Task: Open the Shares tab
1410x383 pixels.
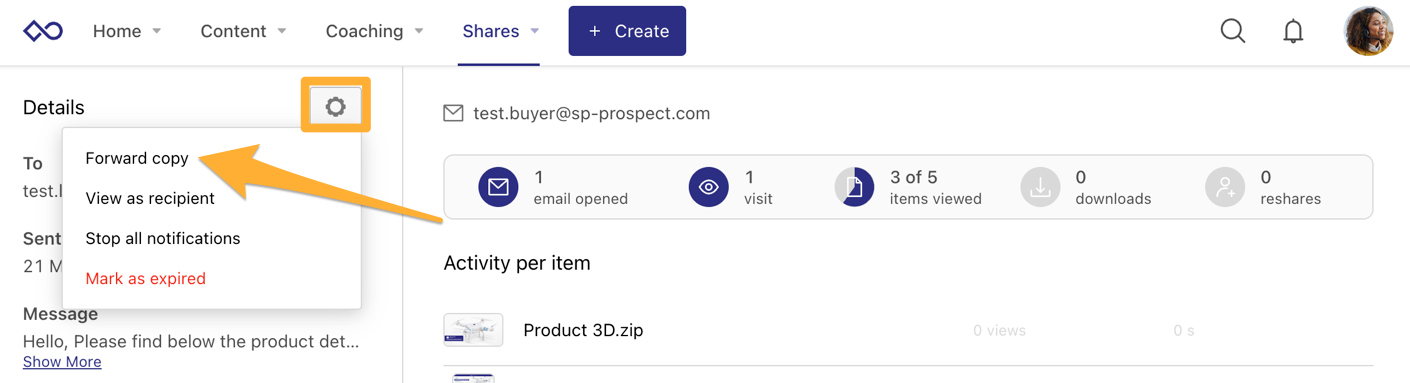Action: 500,31
